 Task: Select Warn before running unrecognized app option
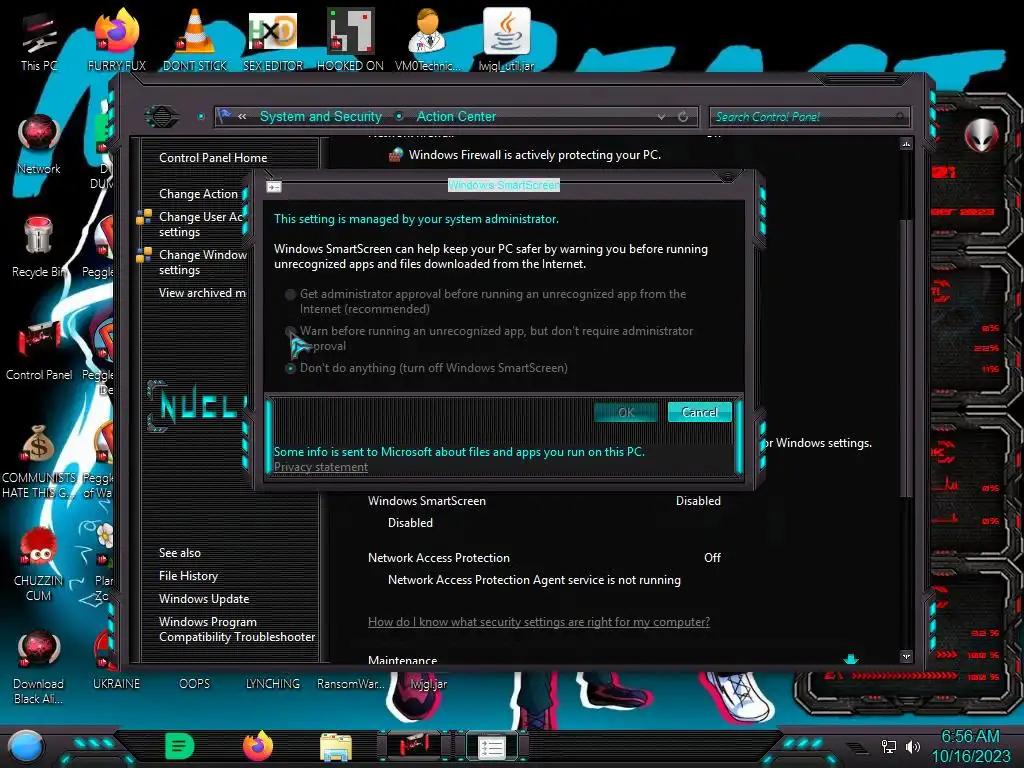291,332
